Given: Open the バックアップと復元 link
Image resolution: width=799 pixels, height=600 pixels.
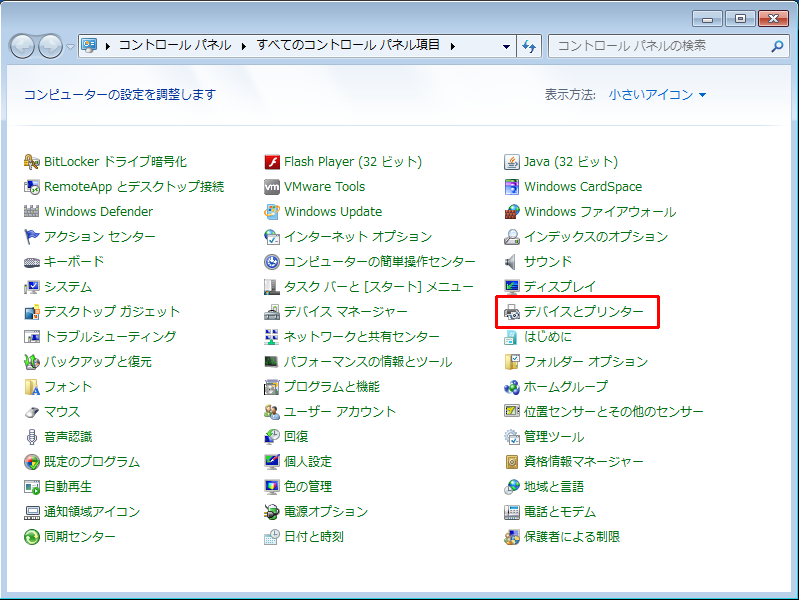Looking at the screenshot, I should tap(98, 362).
